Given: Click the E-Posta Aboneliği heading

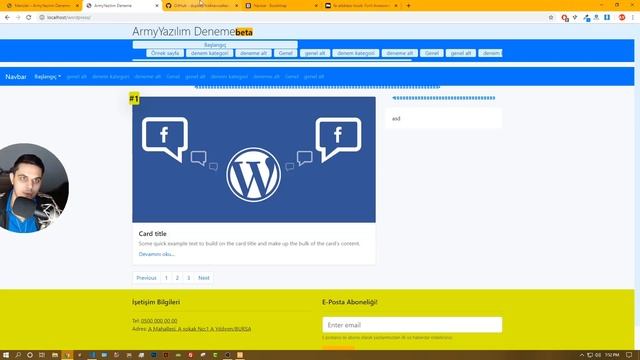Looking at the screenshot, I should (x=350, y=302).
